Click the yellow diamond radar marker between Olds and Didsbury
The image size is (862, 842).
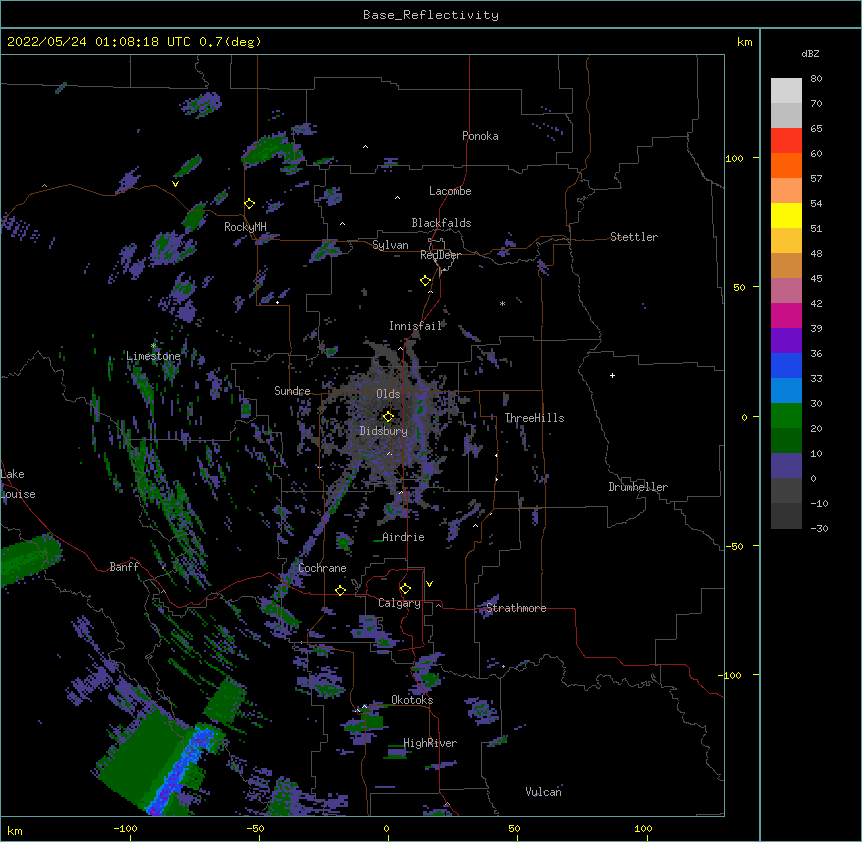point(388,417)
